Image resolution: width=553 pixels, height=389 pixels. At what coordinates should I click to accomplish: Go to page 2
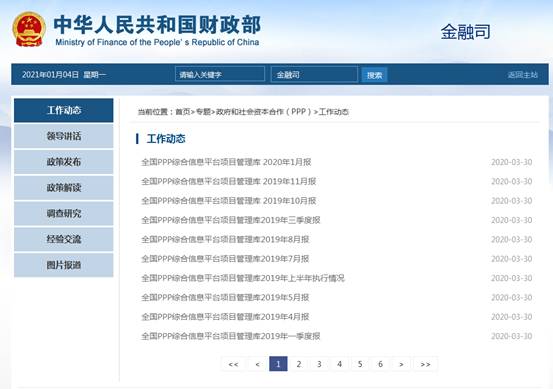[x=299, y=364]
